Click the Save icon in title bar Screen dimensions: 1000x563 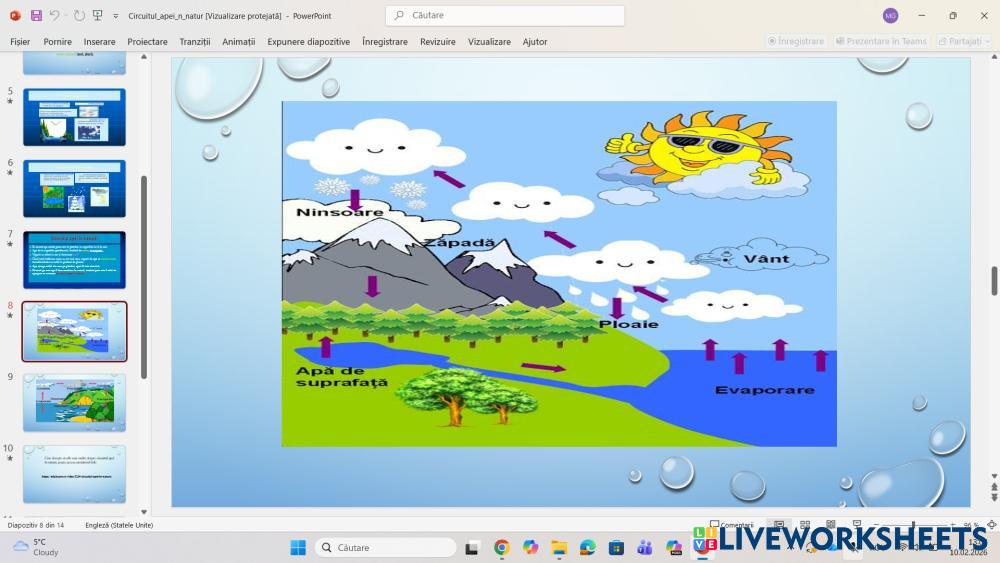tap(36, 16)
